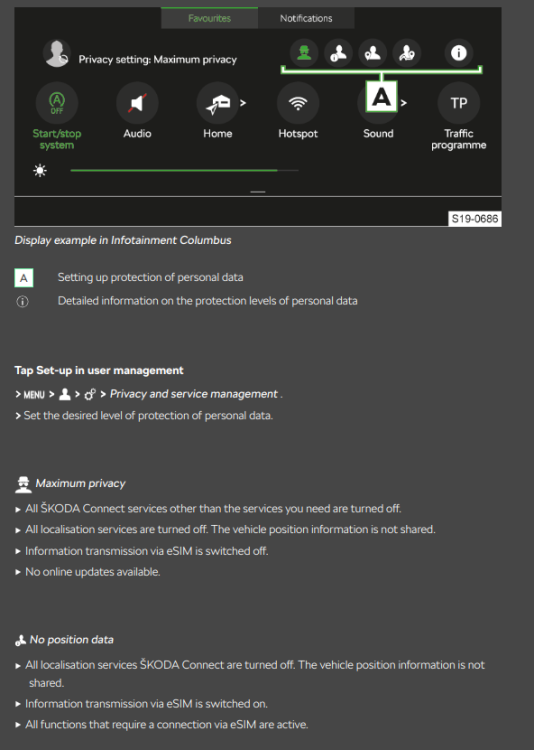Click the brightness sun icon
534x750 pixels.
(40, 170)
